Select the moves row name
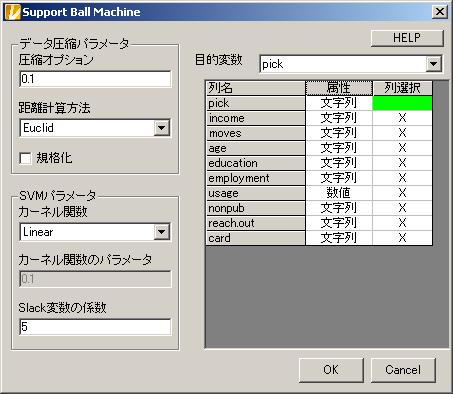Screen dimensions: 453x394 256,133
